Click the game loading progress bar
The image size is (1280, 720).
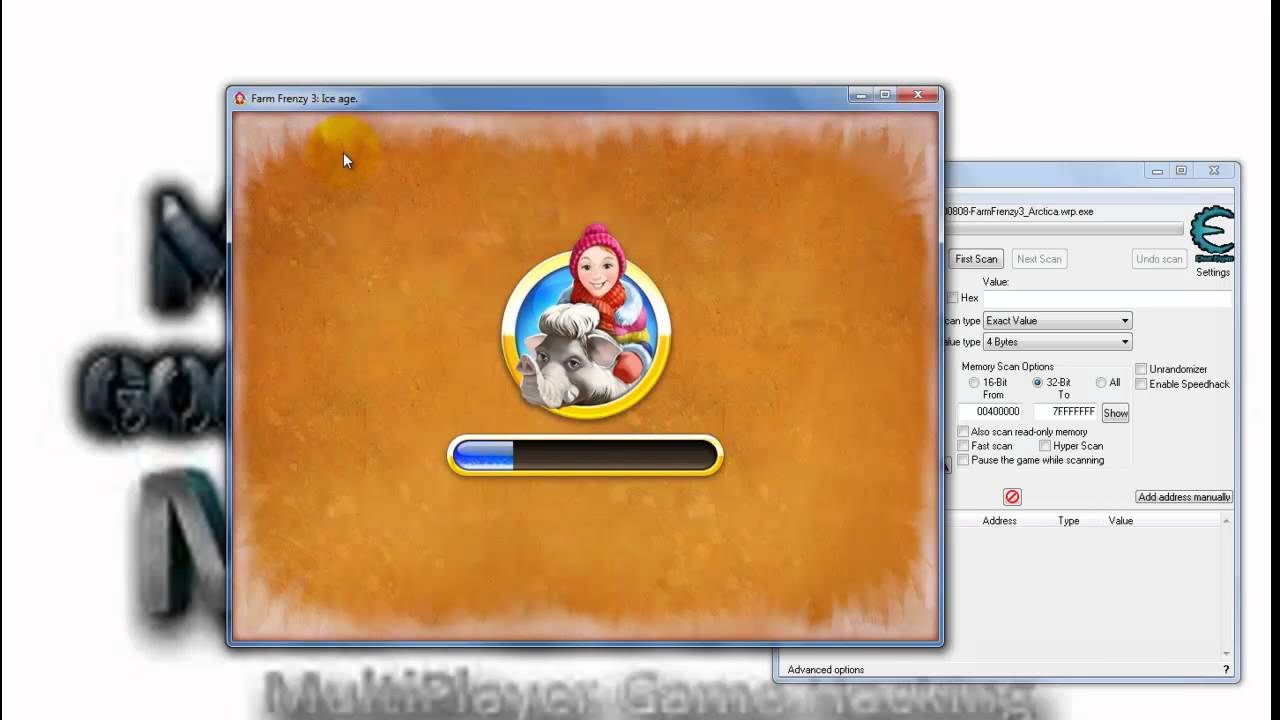click(585, 456)
